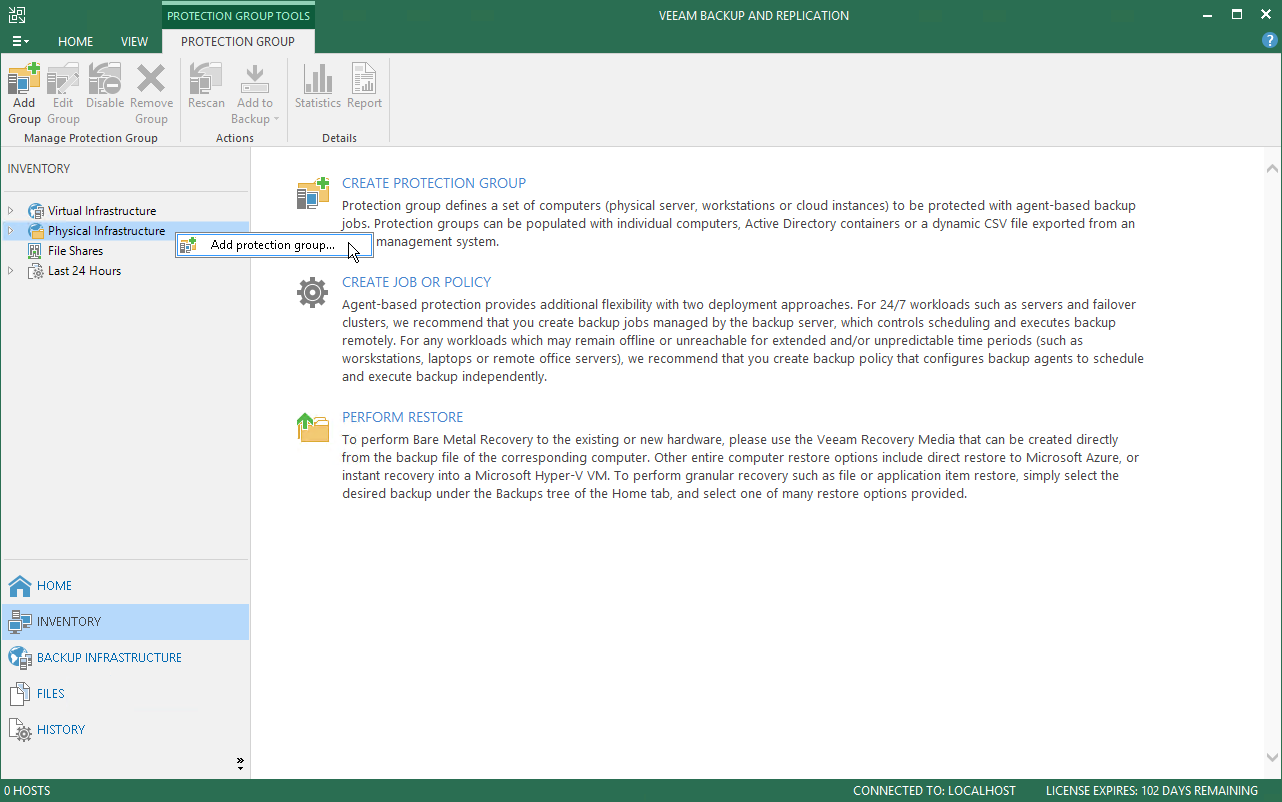Click CONNECTED TO: LOCALHOST status text
The width and height of the screenshot is (1282, 802).
point(934,791)
